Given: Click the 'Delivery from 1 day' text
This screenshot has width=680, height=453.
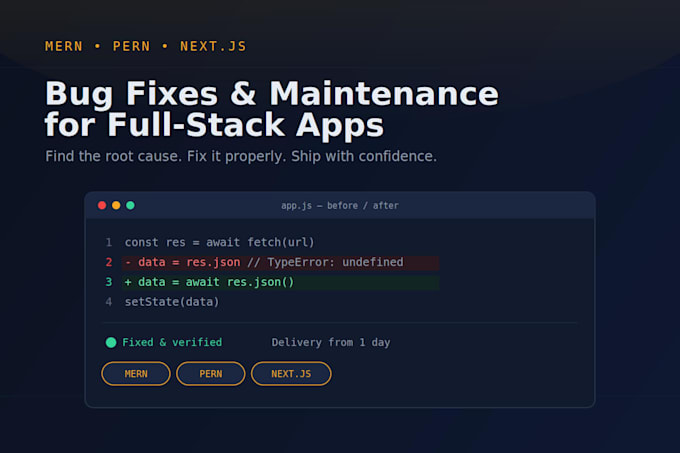Looking at the screenshot, I should pos(331,342).
